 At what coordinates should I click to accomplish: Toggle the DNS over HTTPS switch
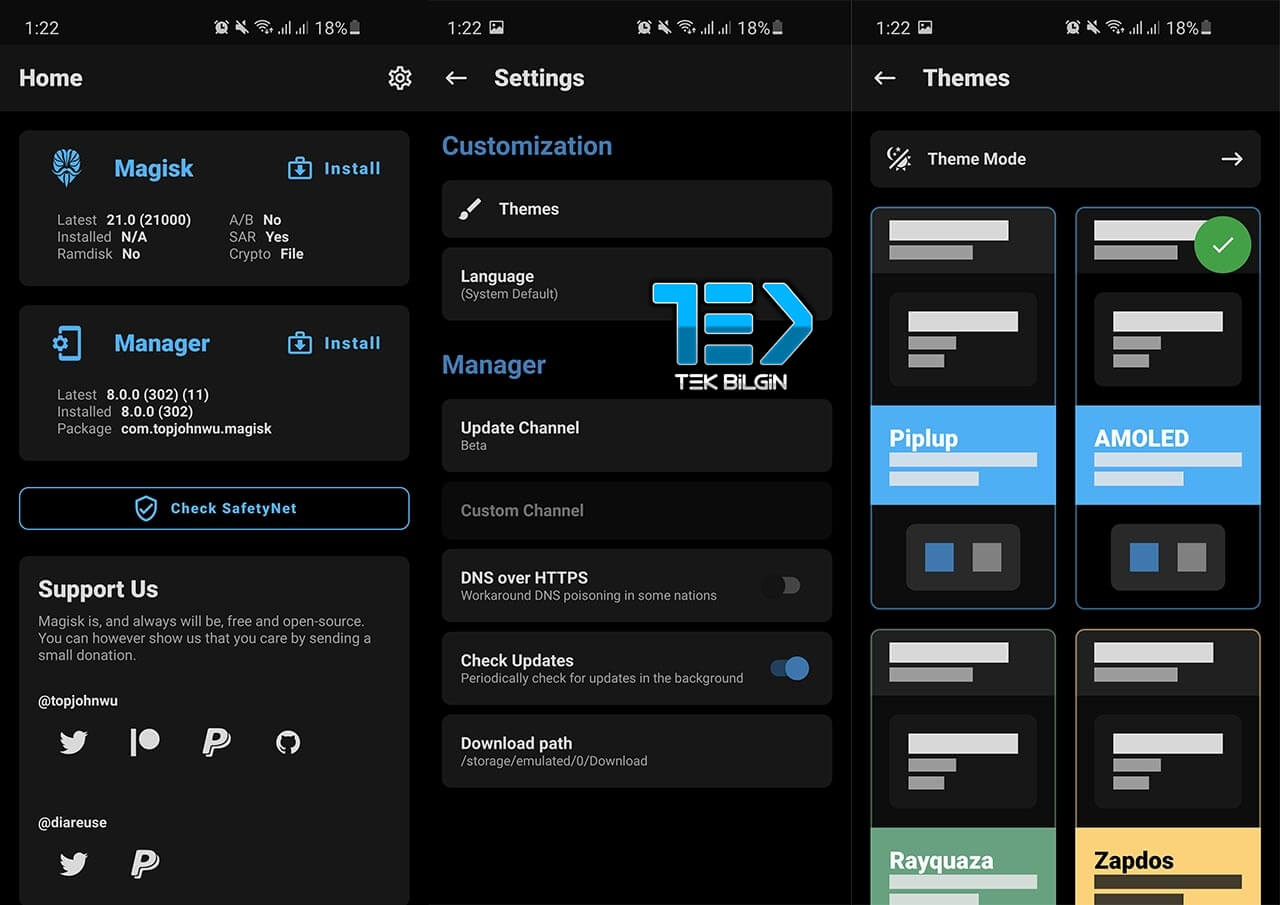pyautogui.click(x=783, y=586)
